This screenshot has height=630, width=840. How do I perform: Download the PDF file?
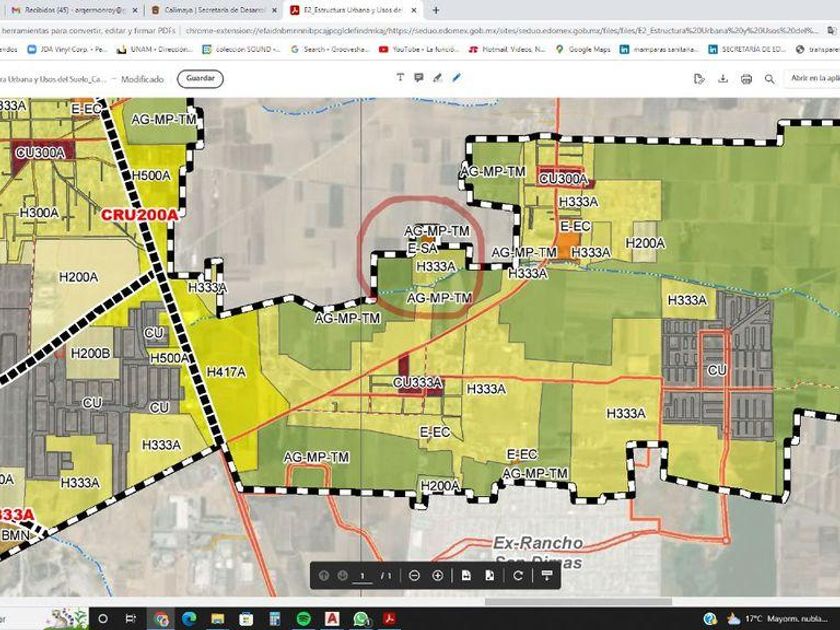point(722,78)
